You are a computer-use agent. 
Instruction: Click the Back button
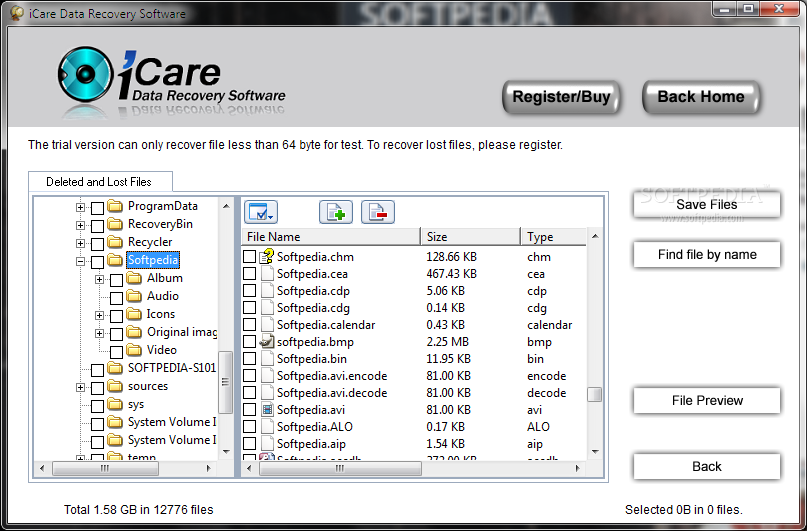point(707,466)
